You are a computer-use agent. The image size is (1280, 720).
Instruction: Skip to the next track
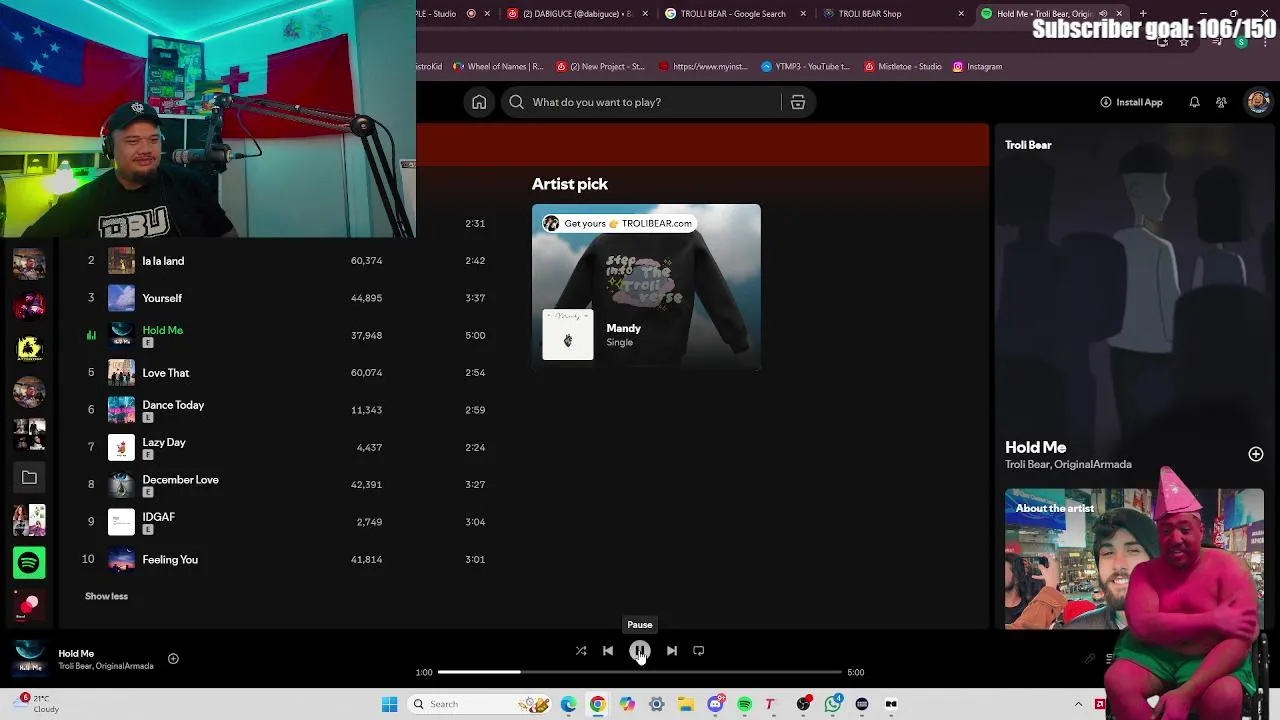click(x=672, y=651)
